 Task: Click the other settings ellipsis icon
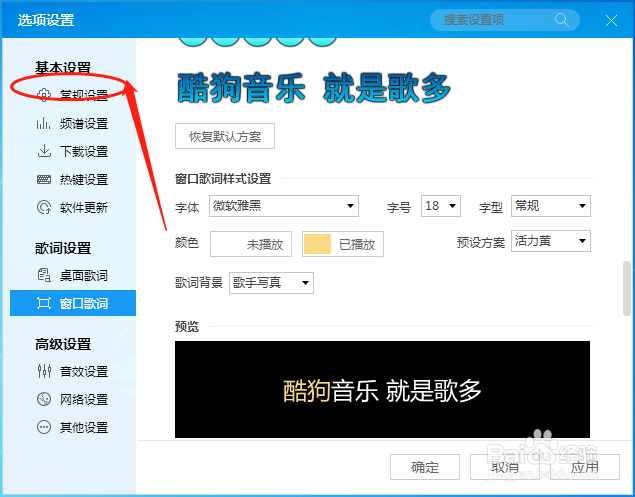pos(44,427)
